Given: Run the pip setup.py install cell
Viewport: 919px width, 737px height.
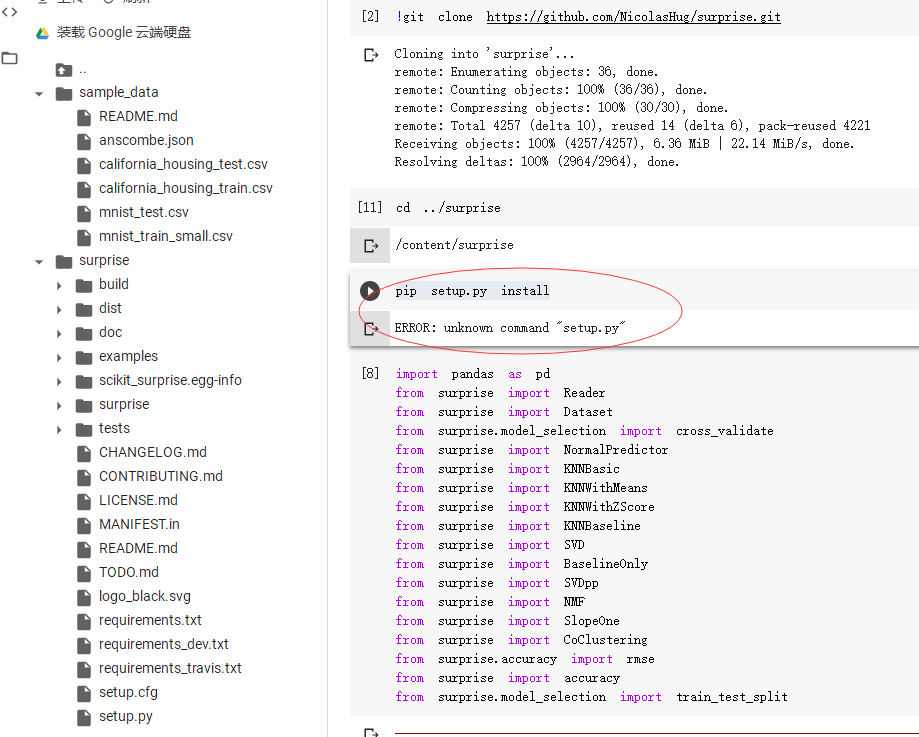Looking at the screenshot, I should 370,291.
